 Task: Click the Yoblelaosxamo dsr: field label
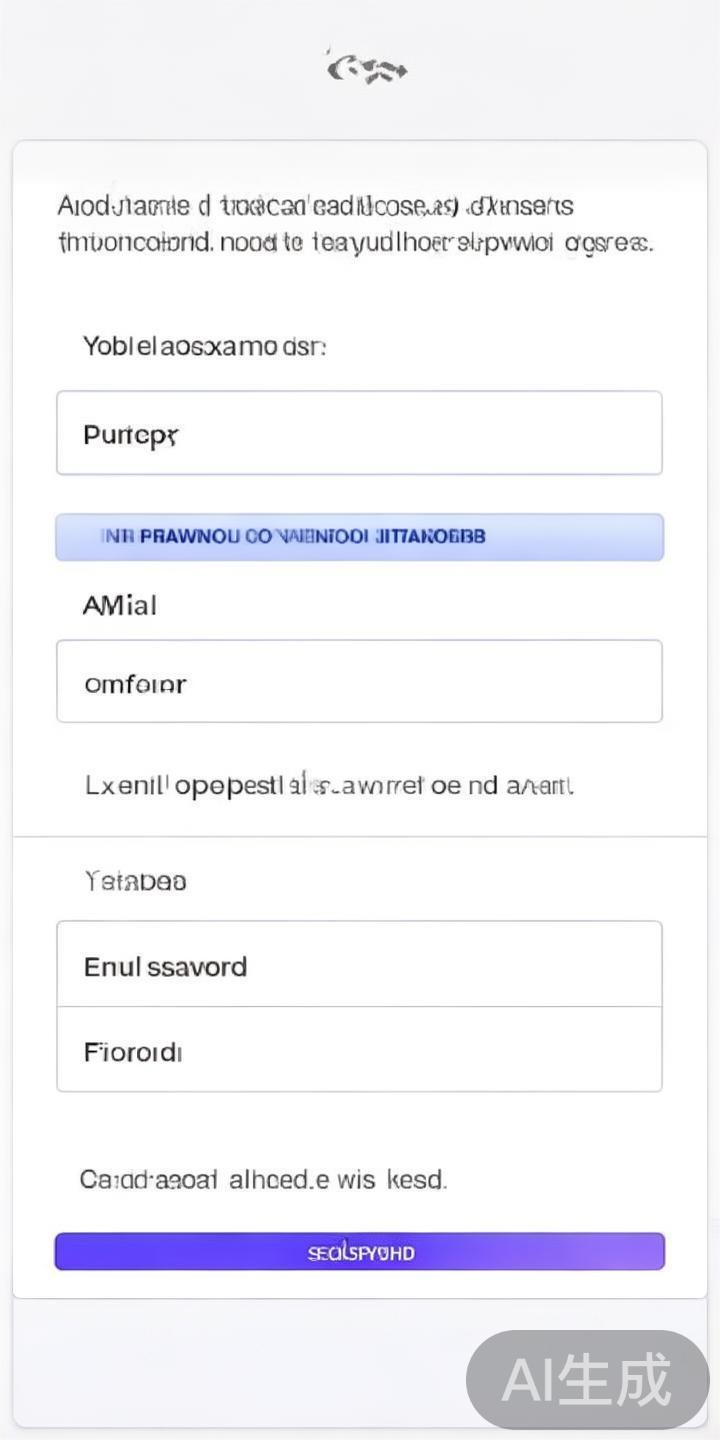point(205,346)
